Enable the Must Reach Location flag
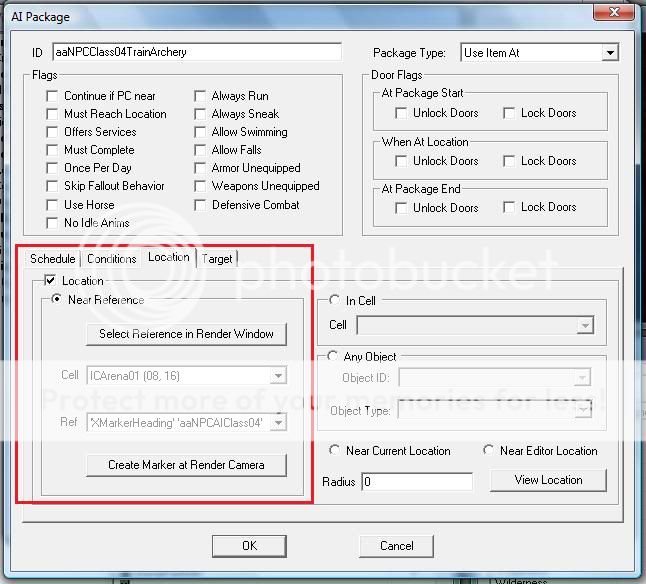This screenshot has height=584, width=646. (x=53, y=114)
